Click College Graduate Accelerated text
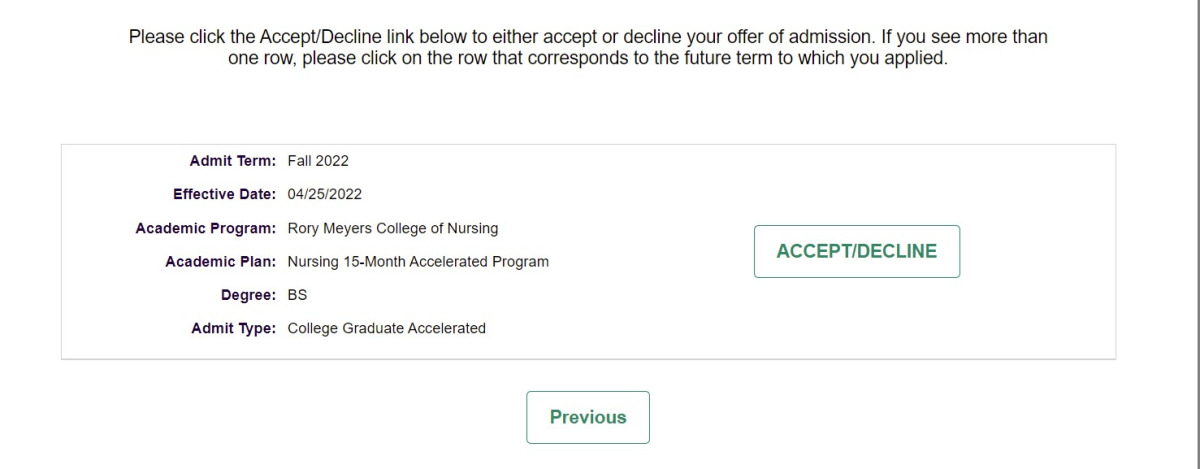The height and width of the screenshot is (469, 1200). click(x=386, y=328)
